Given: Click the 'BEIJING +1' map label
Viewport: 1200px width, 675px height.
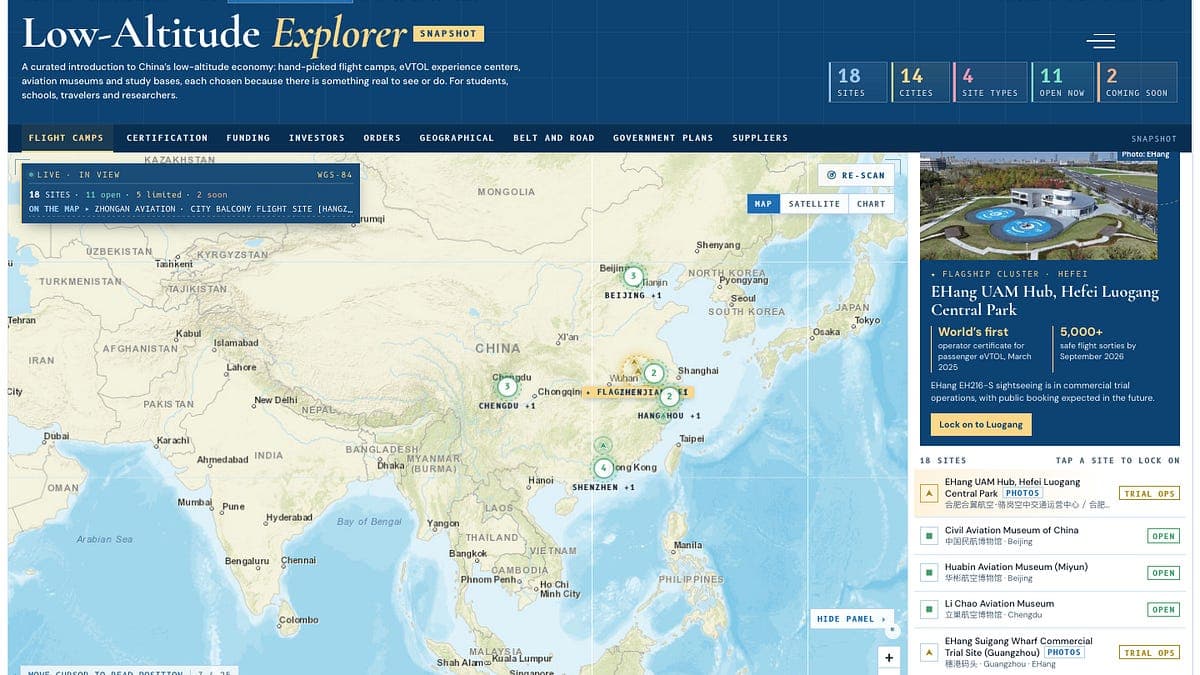Looking at the screenshot, I should [633, 295].
